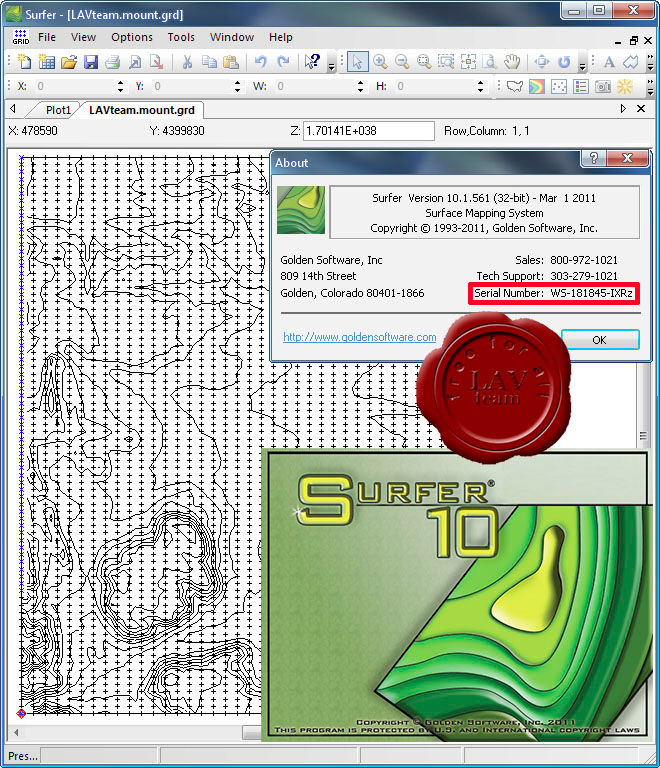This screenshot has height=768, width=660.
Task: Click the Zoom Selected icon
Action: (x=446, y=62)
